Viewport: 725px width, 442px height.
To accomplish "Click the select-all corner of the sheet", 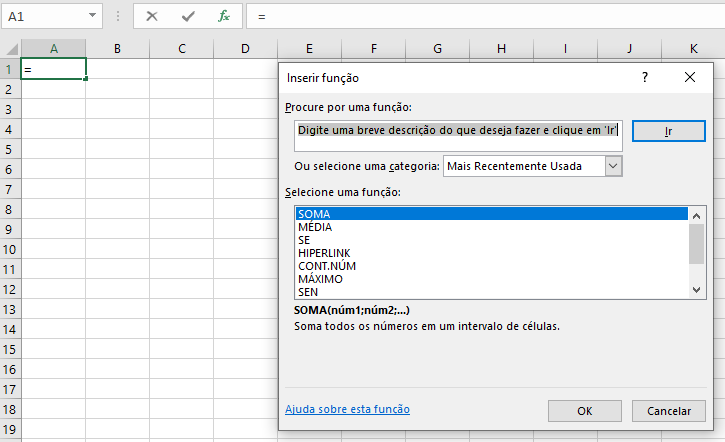I will (x=10, y=48).
